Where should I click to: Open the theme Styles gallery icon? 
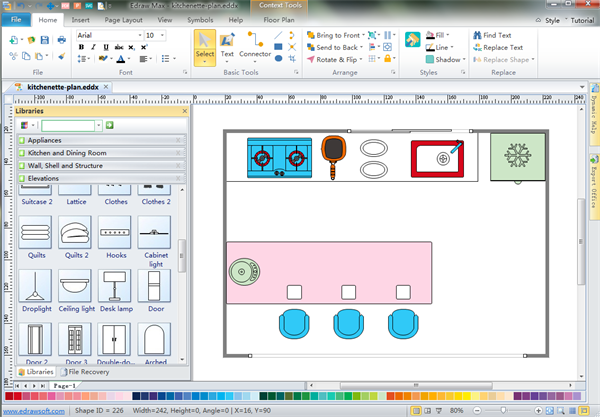[x=412, y=40]
